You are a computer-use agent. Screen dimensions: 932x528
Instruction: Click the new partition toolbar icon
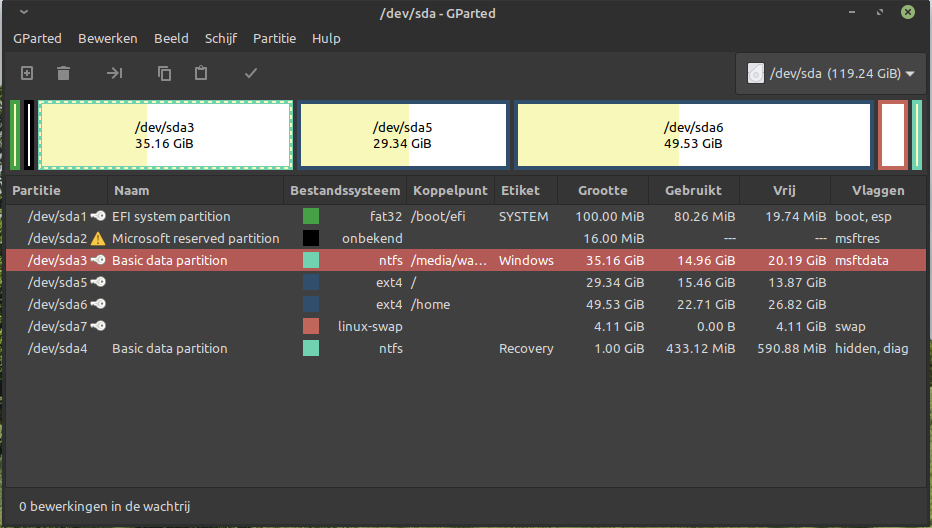(27, 73)
